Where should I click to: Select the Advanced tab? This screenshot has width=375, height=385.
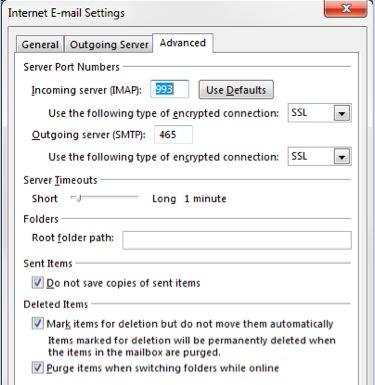[183, 43]
